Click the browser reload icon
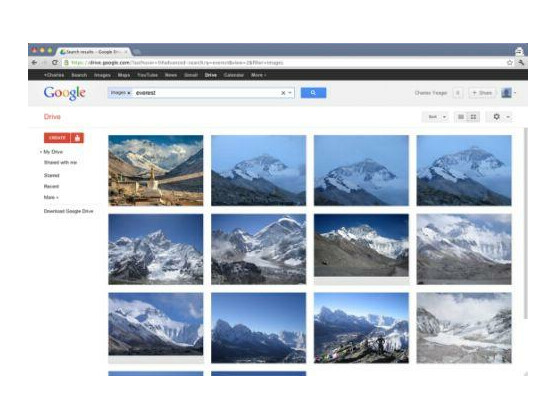The image size is (557, 418). click(x=55, y=63)
